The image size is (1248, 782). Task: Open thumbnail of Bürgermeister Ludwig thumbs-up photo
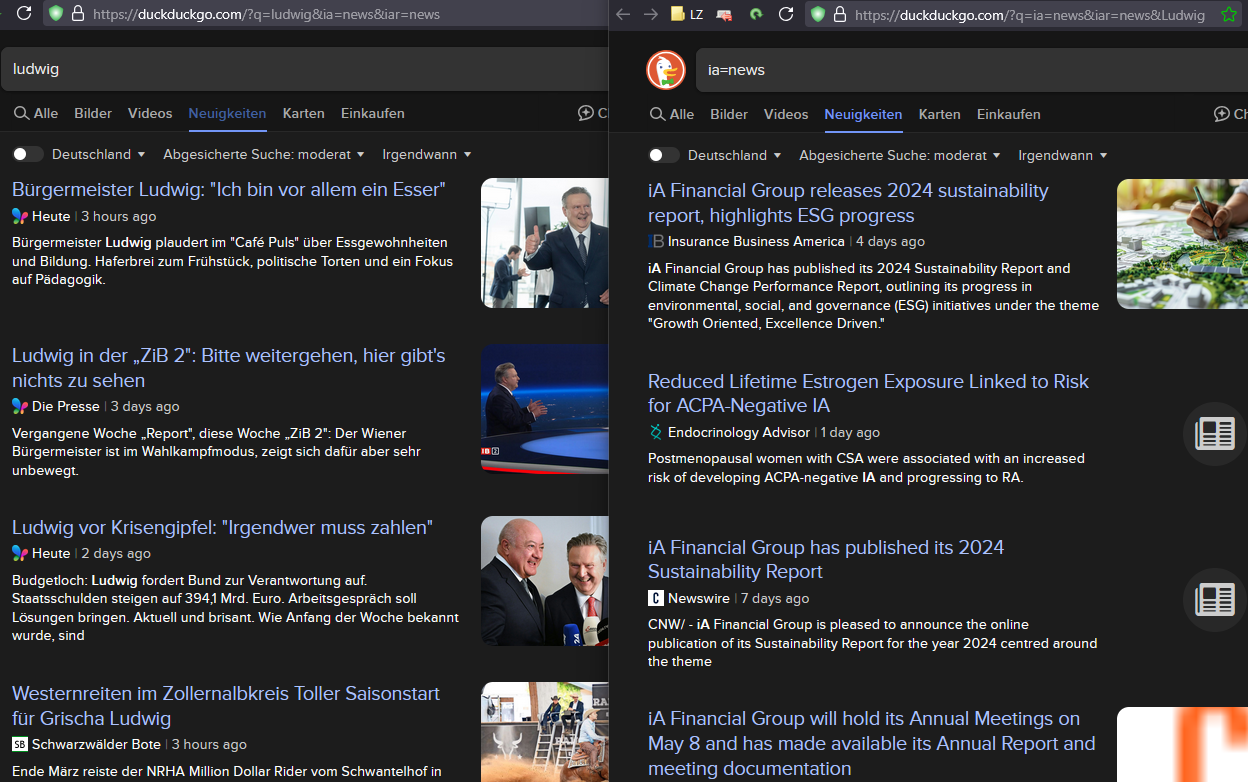(544, 243)
